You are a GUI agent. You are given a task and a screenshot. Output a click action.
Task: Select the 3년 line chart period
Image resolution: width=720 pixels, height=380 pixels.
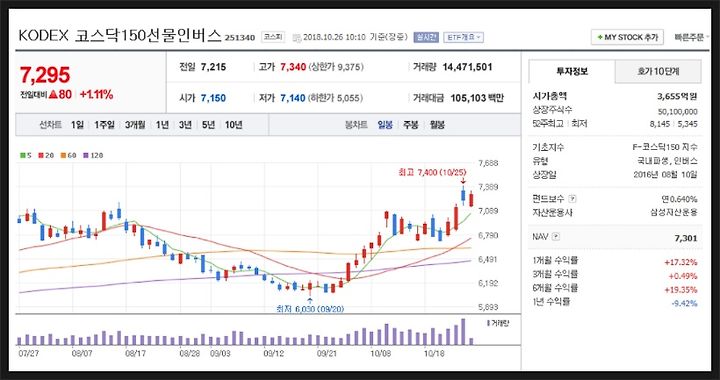click(x=185, y=125)
